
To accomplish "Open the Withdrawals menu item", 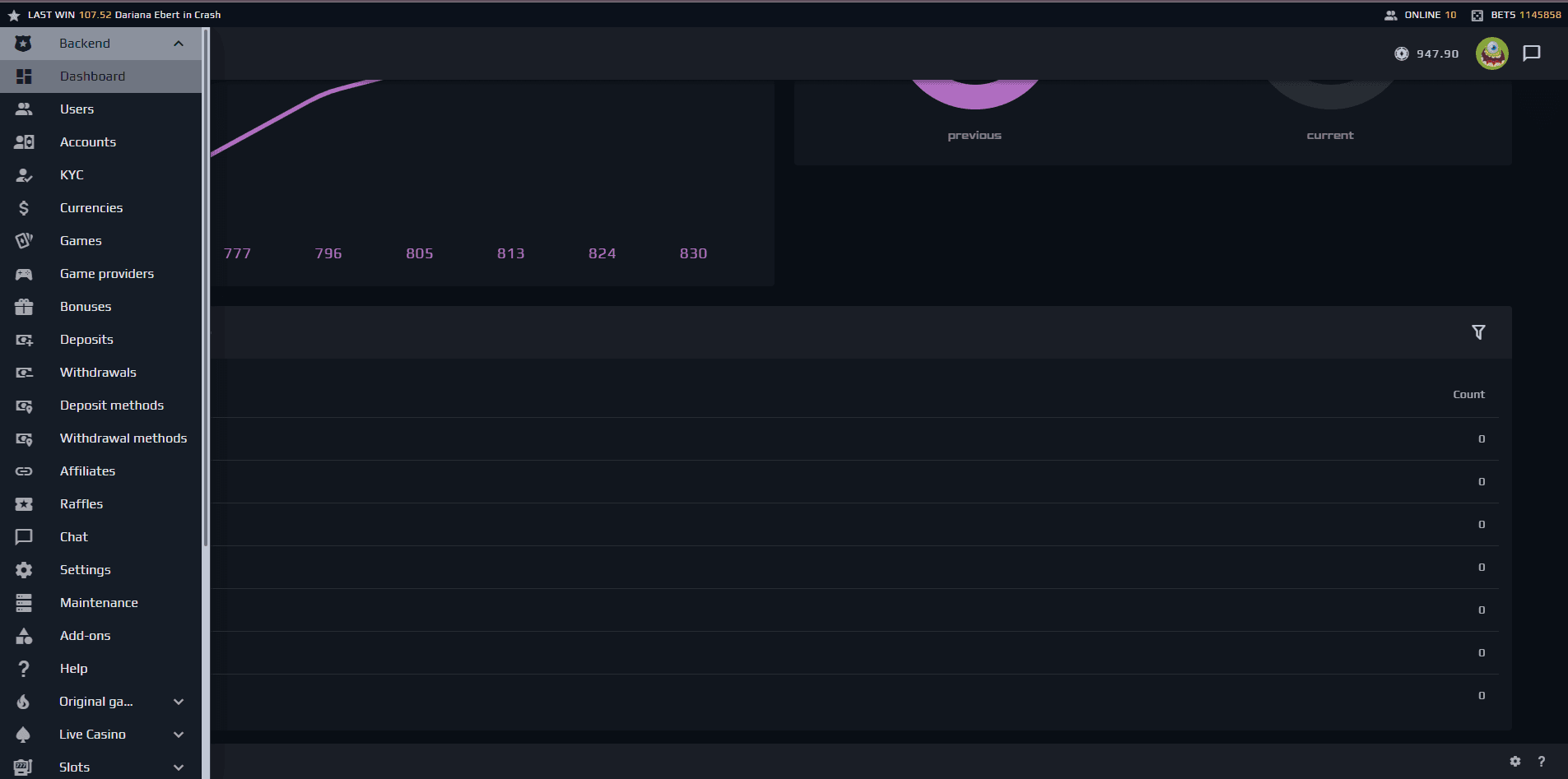I will (x=98, y=373).
